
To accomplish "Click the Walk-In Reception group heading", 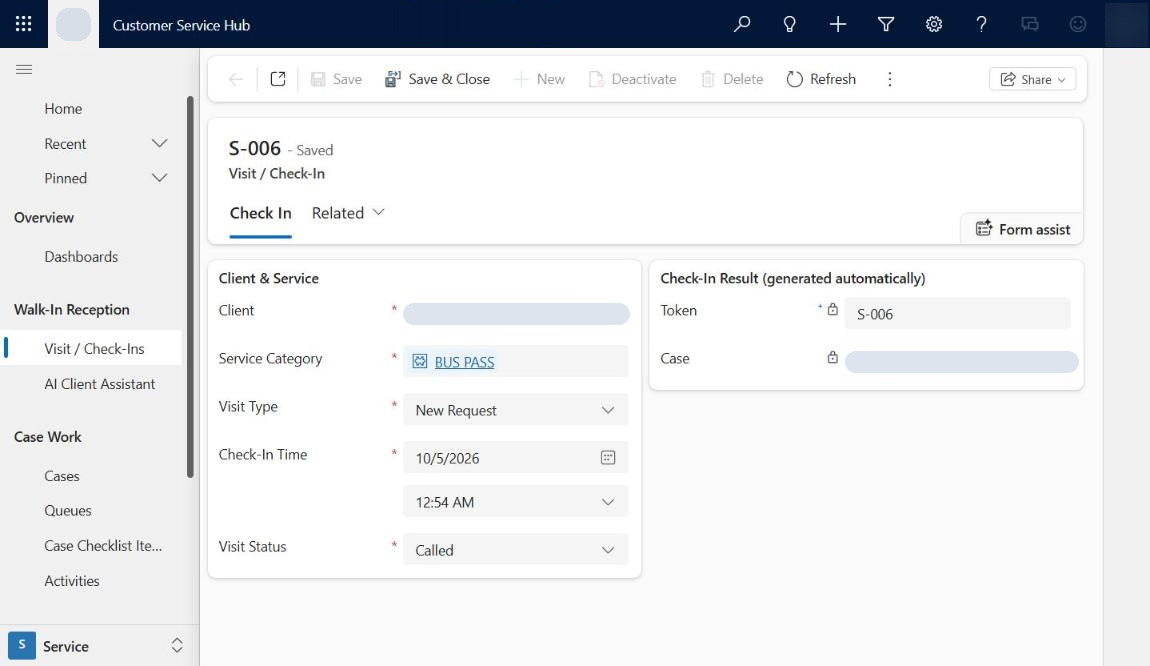I will (x=72, y=310).
